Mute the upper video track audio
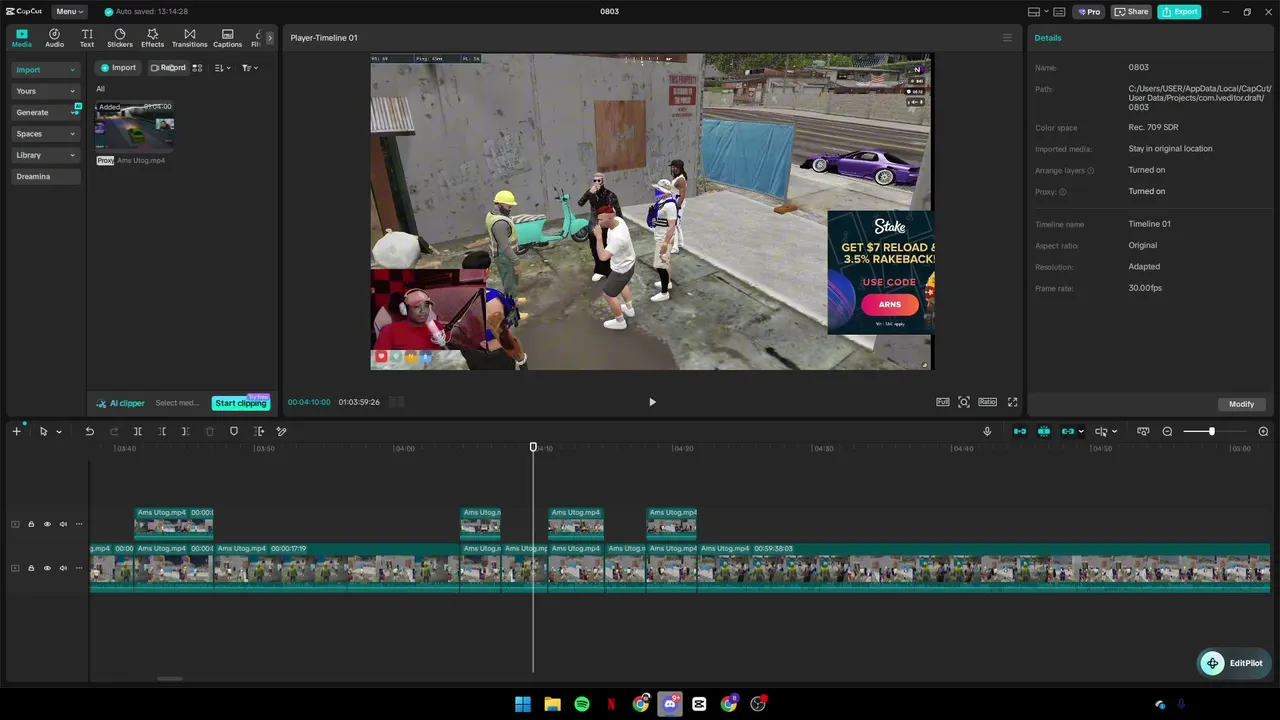This screenshot has height=720, width=1280. [x=63, y=524]
